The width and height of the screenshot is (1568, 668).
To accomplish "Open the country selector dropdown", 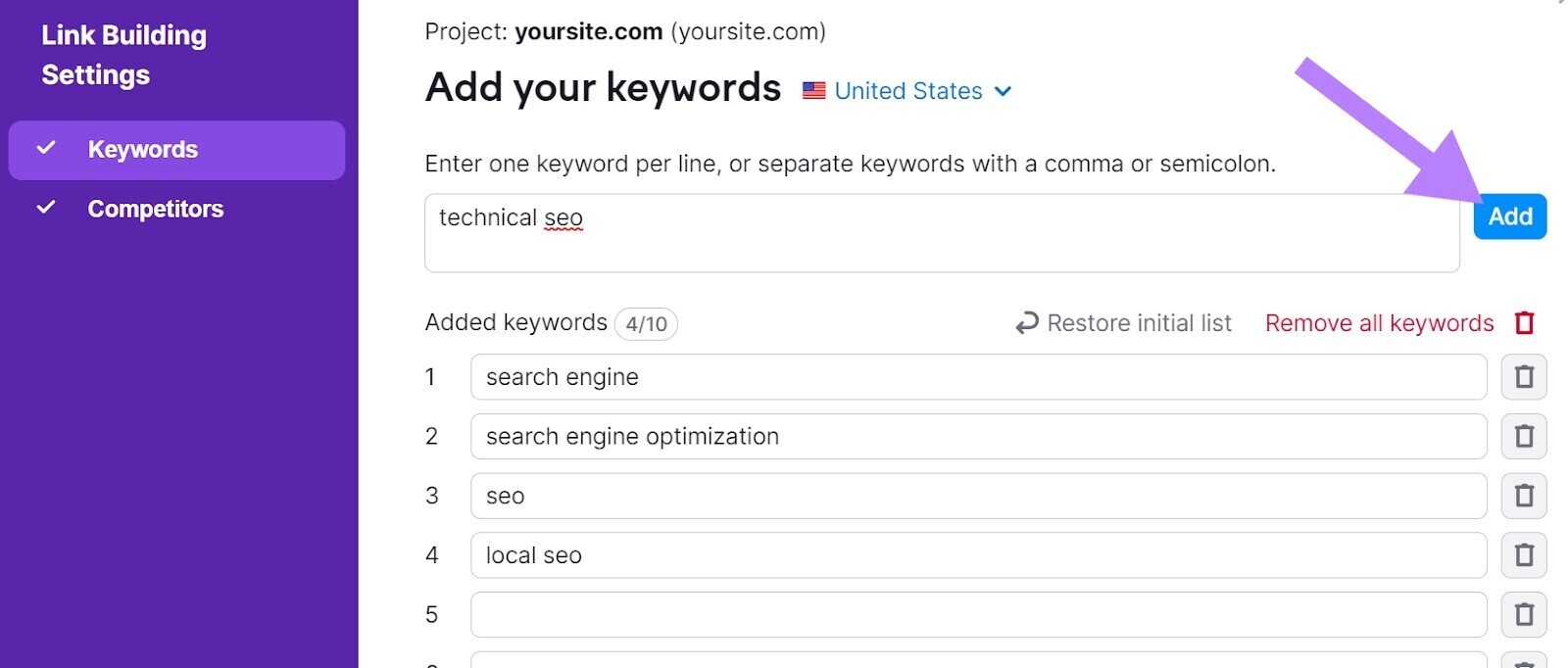I will pyautogui.click(x=1003, y=91).
